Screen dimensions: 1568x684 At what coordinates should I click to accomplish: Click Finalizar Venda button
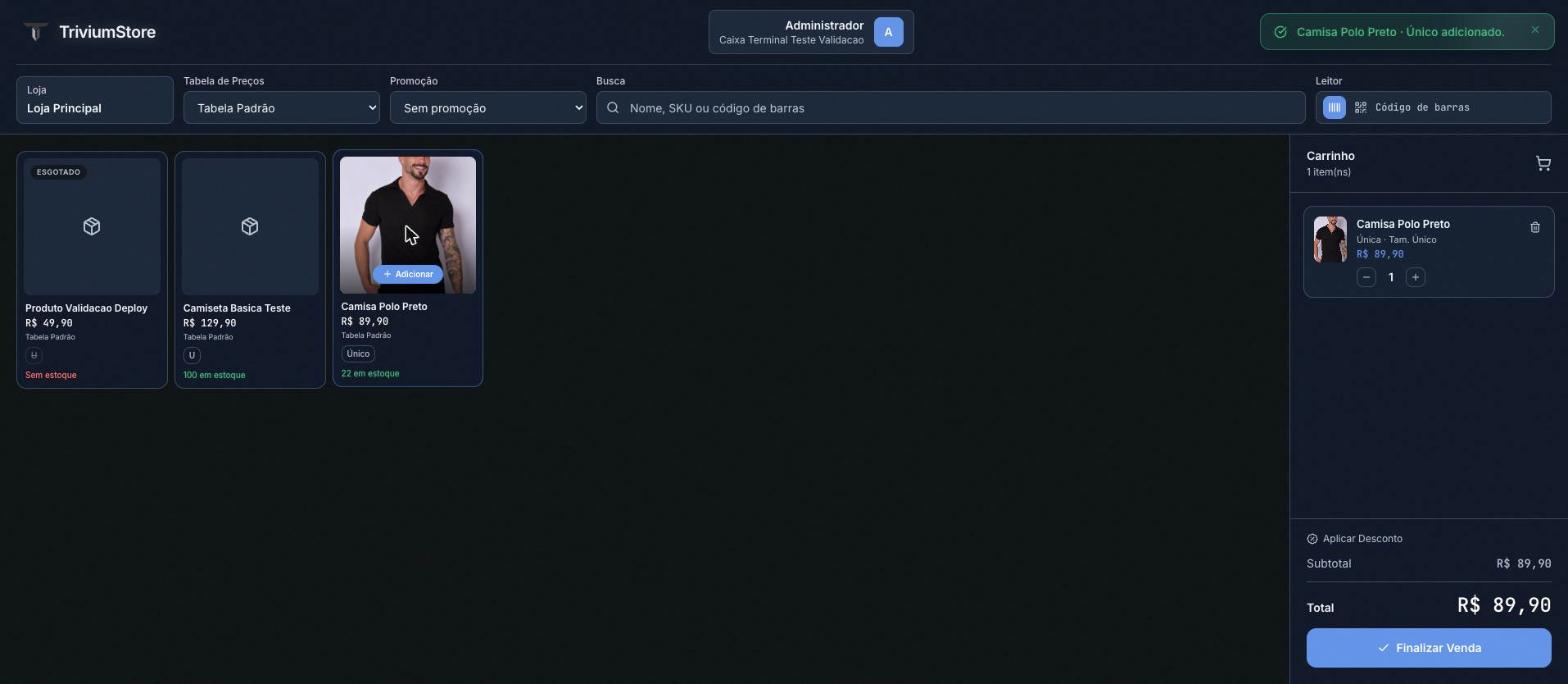click(x=1429, y=648)
